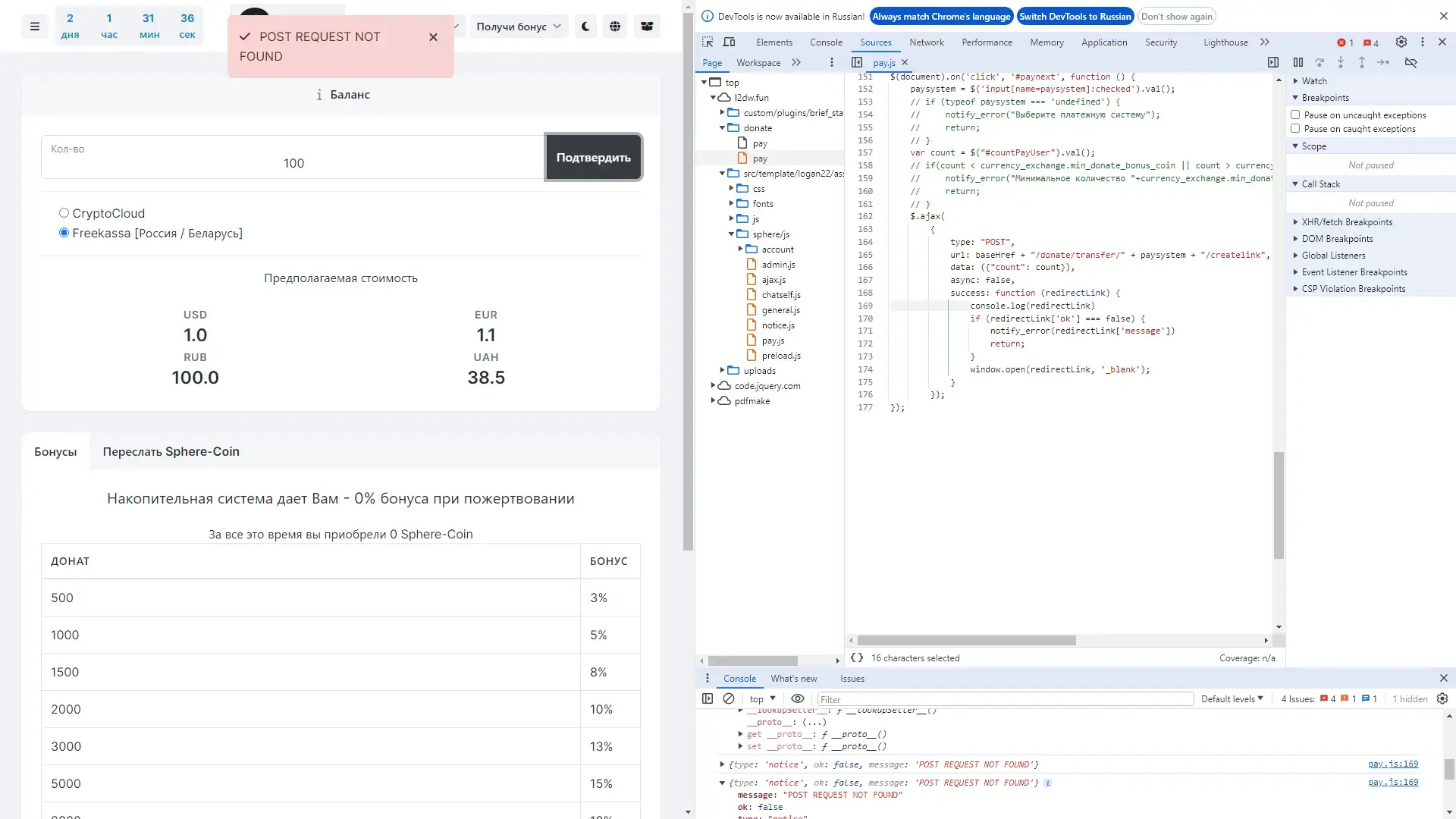Expand Global Listeners section

coord(1333,256)
